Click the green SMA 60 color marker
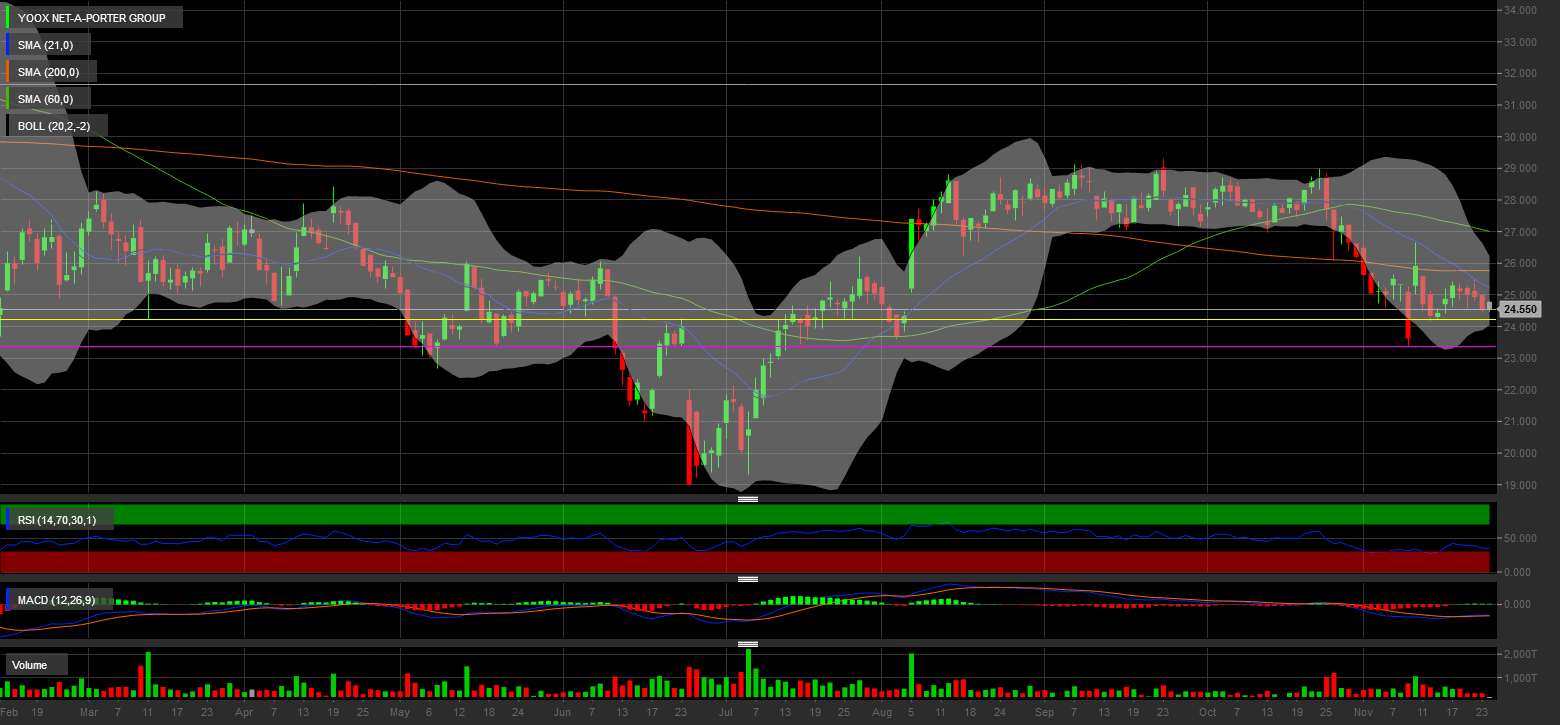 [8, 99]
